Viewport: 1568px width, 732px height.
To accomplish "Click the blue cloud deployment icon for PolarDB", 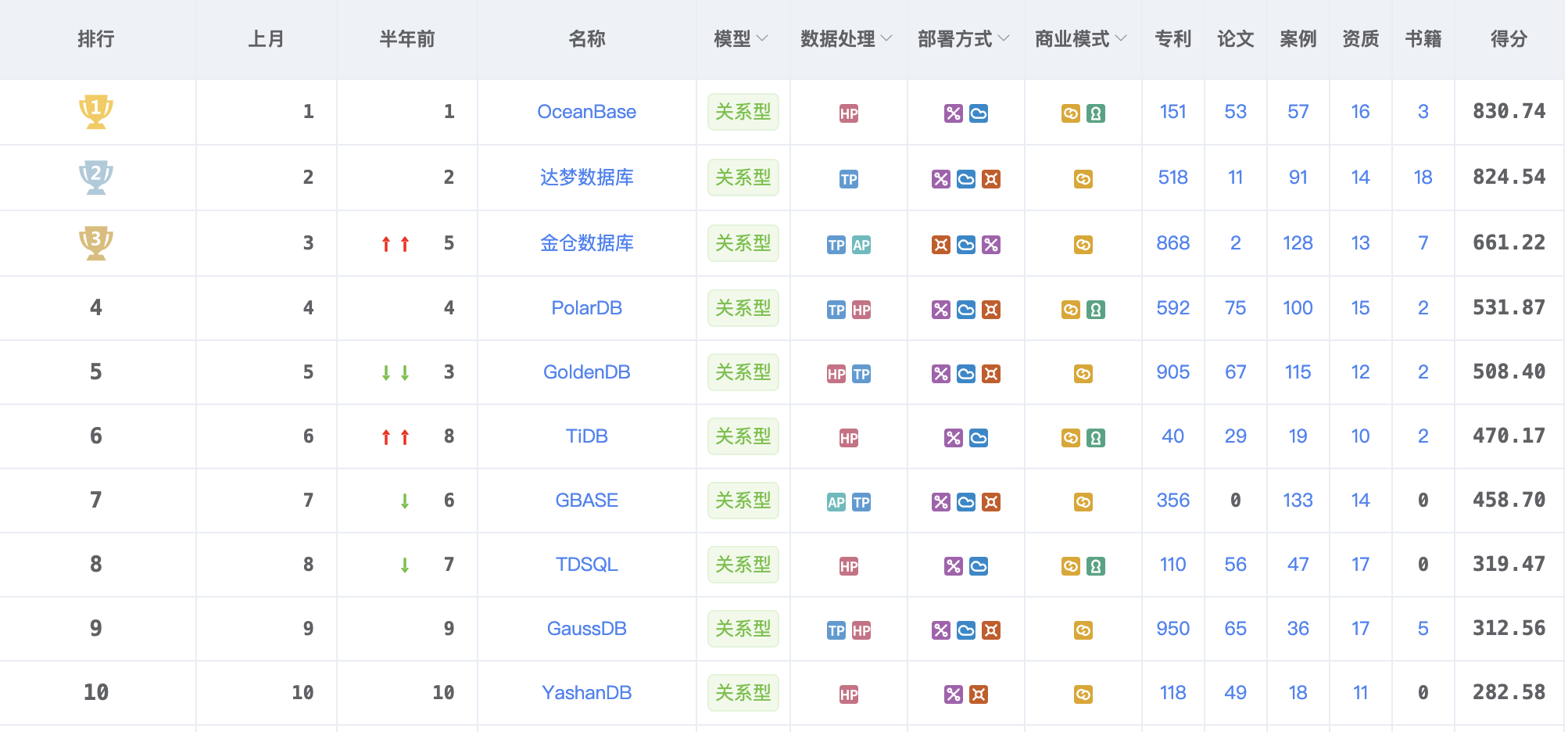I will (966, 310).
